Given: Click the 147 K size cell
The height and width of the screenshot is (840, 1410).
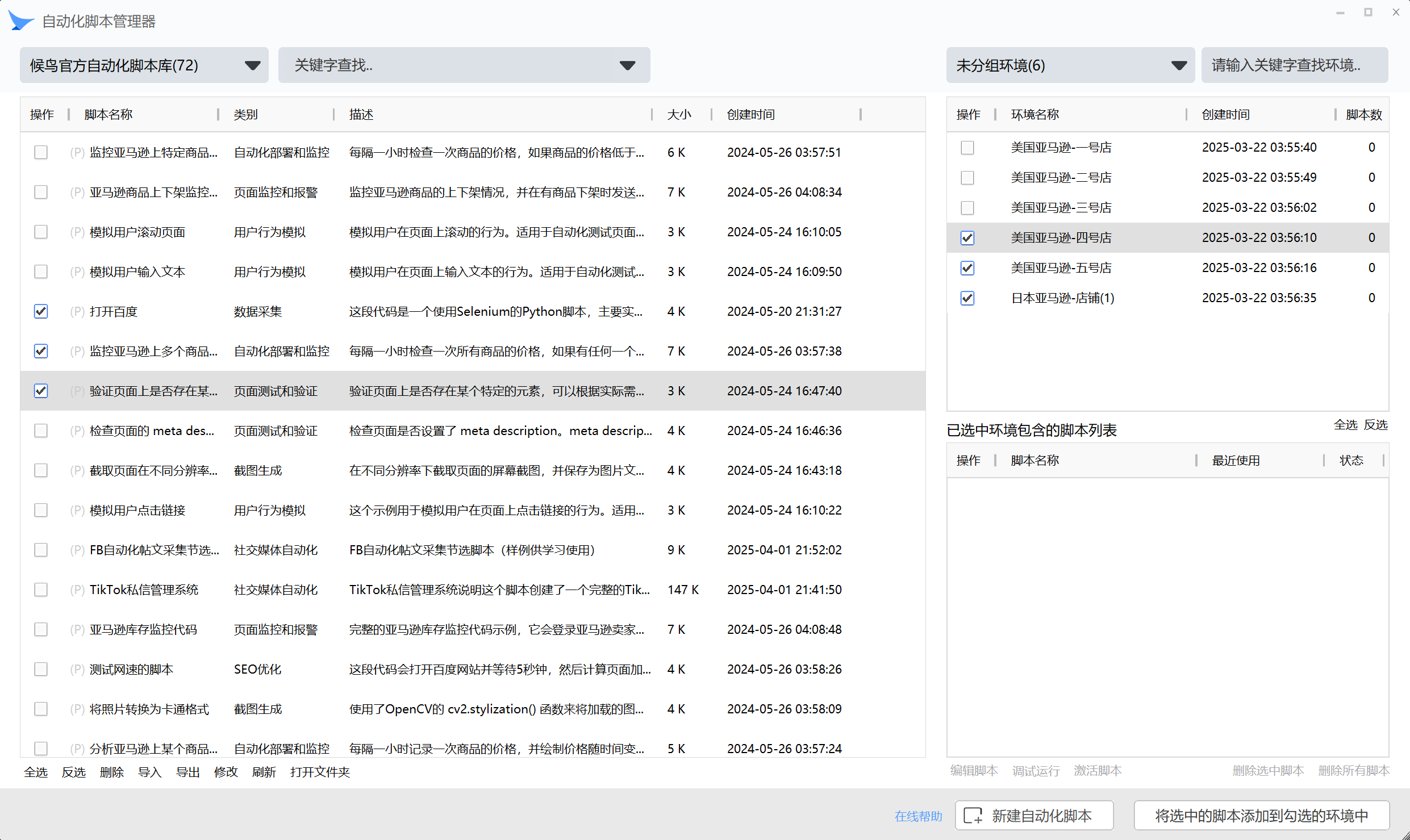Looking at the screenshot, I should [x=683, y=590].
